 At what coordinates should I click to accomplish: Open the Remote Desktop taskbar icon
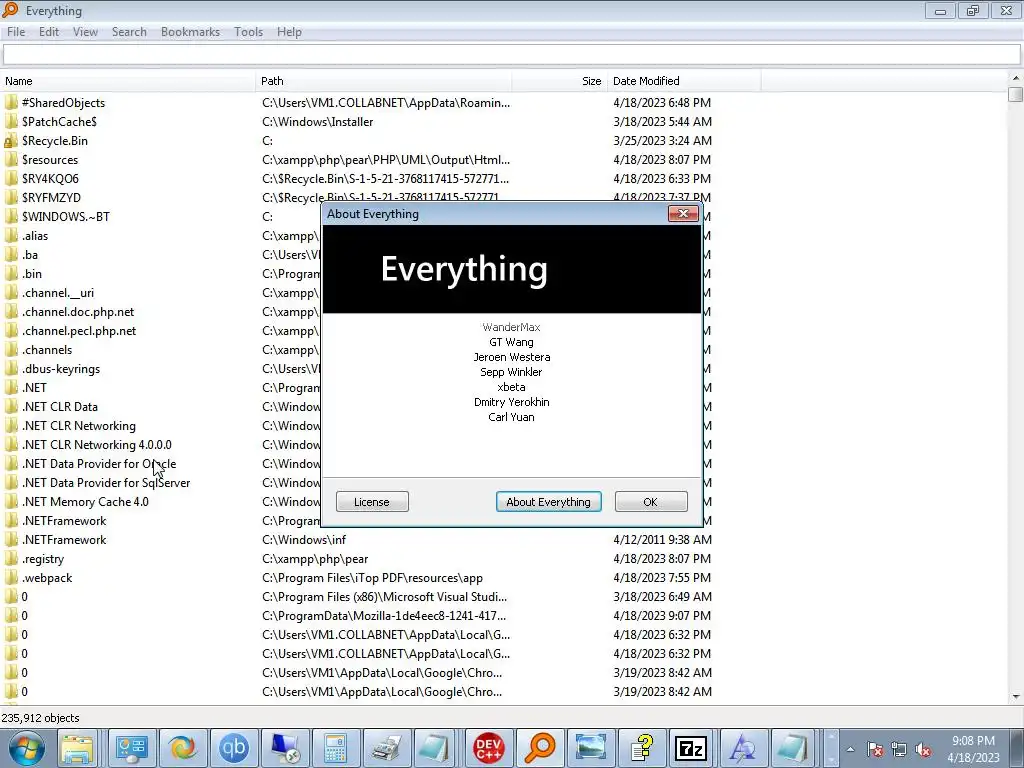pyautogui.click(x=285, y=748)
